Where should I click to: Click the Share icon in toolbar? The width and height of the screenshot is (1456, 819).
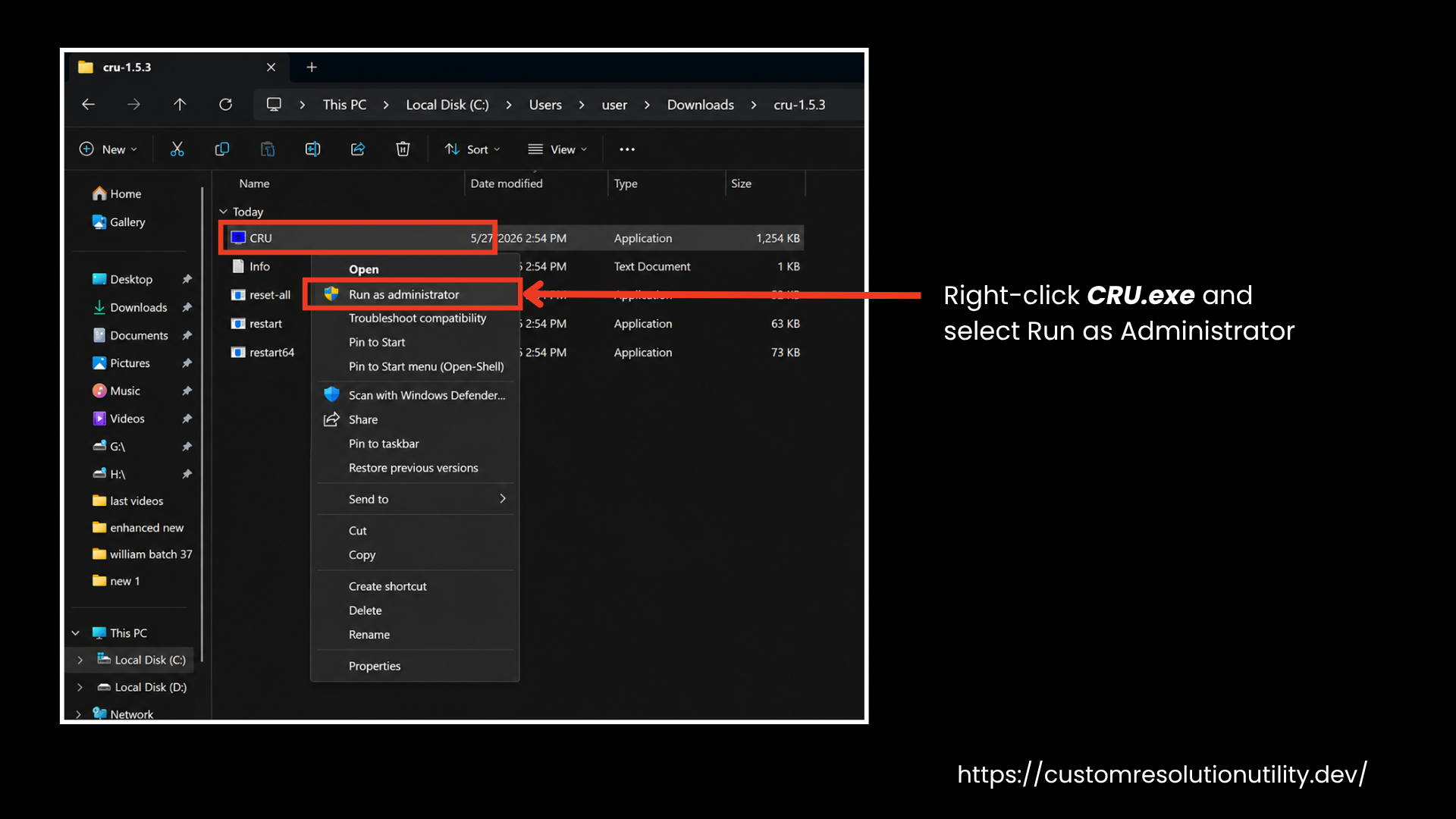click(x=358, y=149)
